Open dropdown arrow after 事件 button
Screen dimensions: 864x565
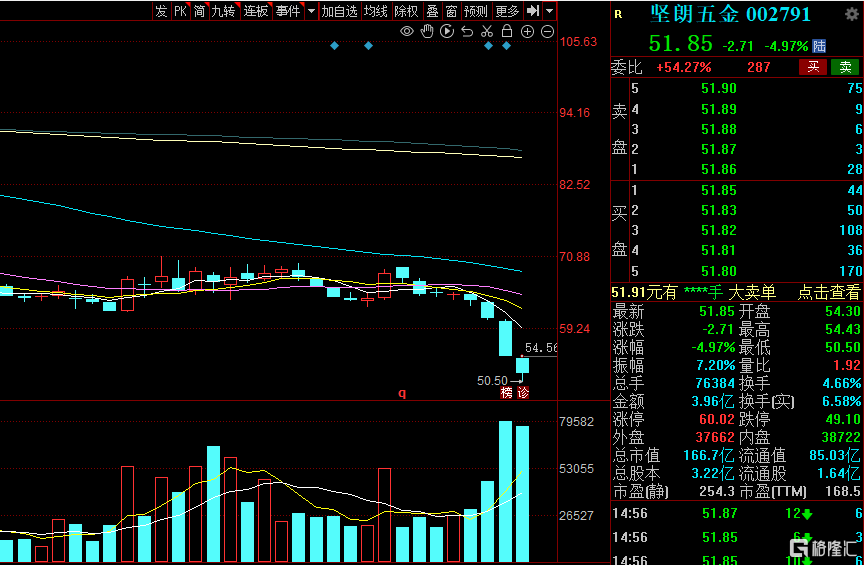tap(311, 10)
